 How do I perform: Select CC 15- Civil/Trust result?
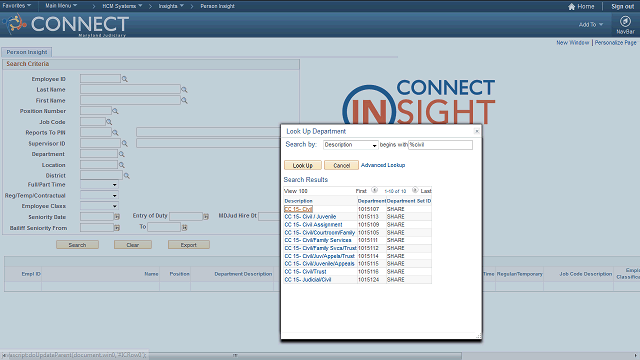(x=305, y=271)
